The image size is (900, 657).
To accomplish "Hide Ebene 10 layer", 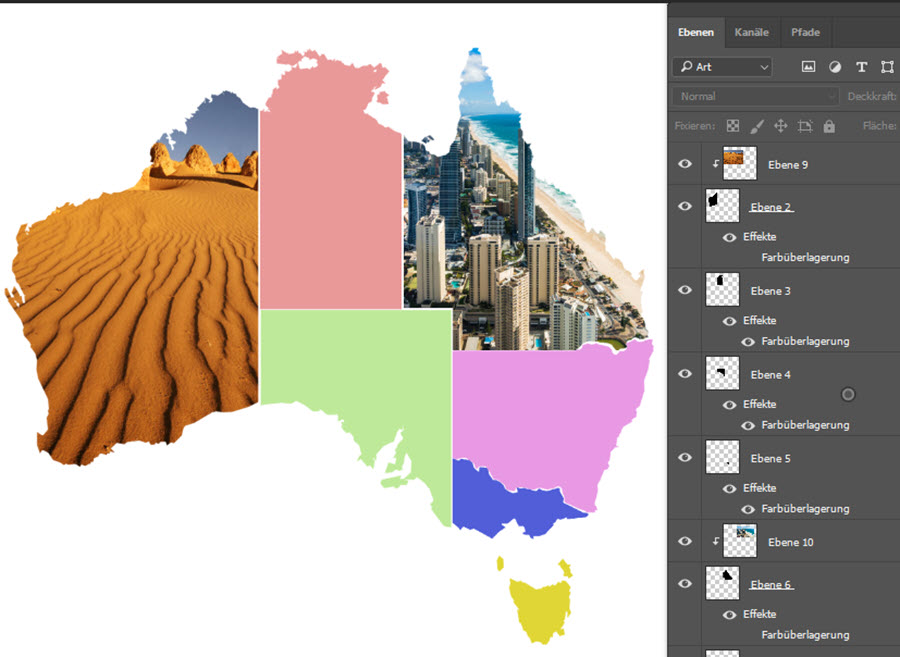I will pyautogui.click(x=684, y=541).
